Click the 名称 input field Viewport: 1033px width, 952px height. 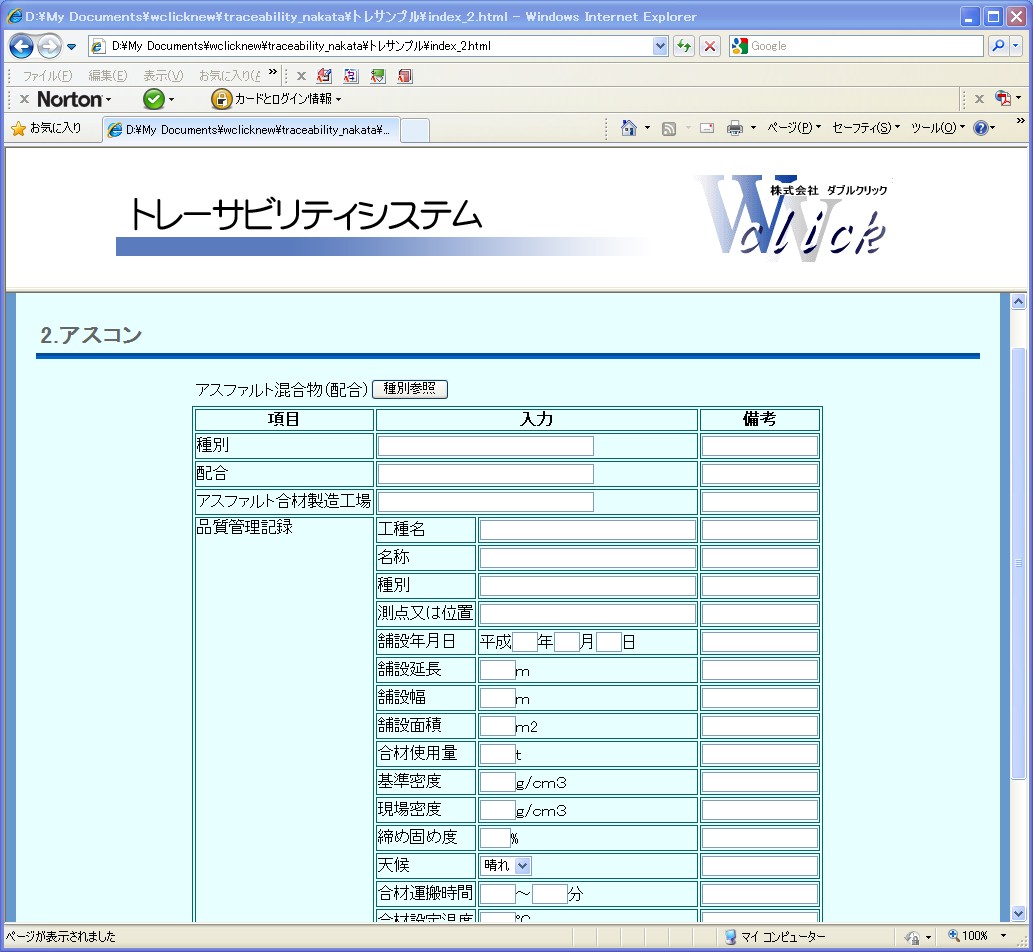[x=588, y=557]
